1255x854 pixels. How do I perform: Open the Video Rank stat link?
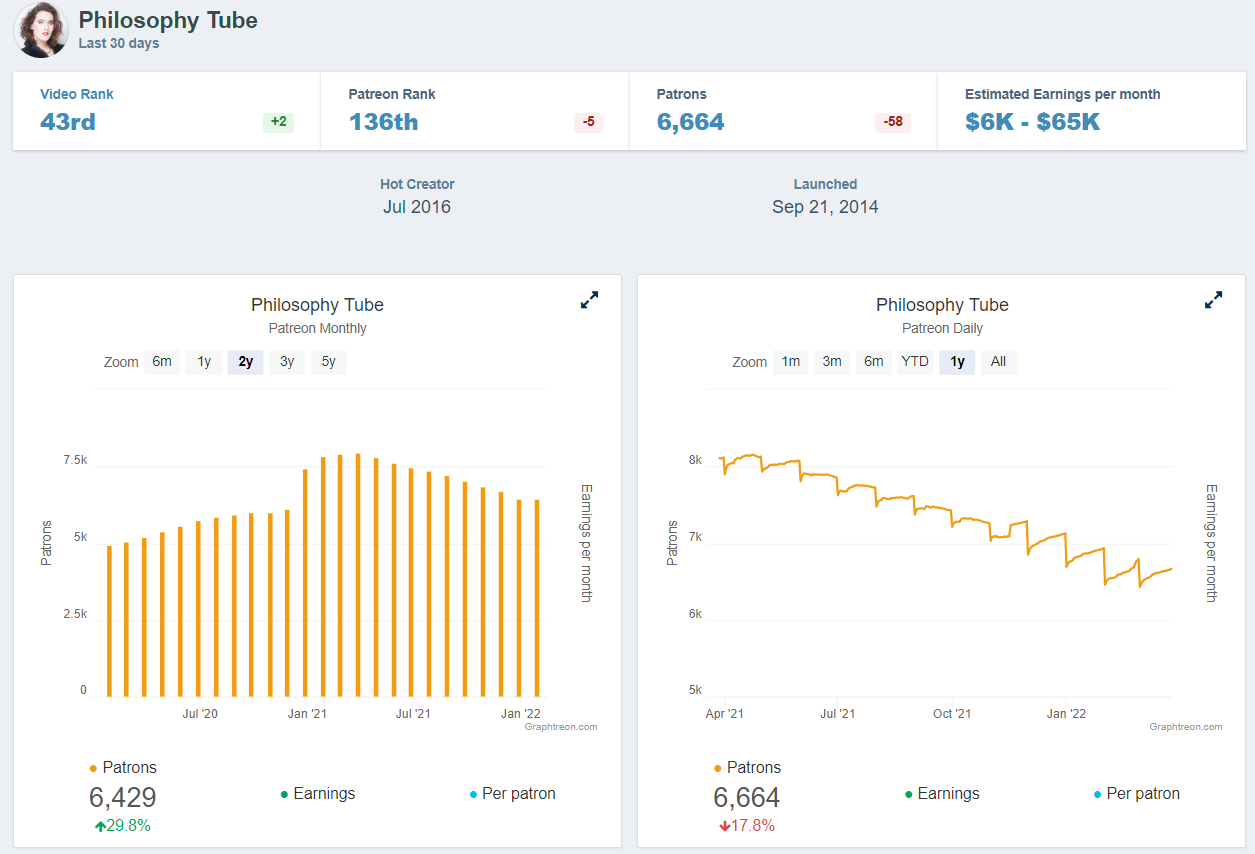tap(77, 94)
